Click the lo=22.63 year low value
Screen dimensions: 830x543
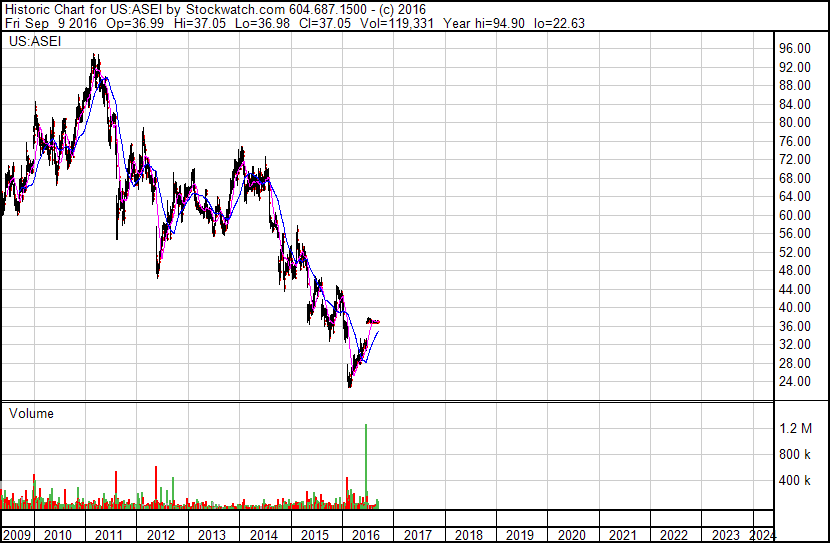point(559,23)
